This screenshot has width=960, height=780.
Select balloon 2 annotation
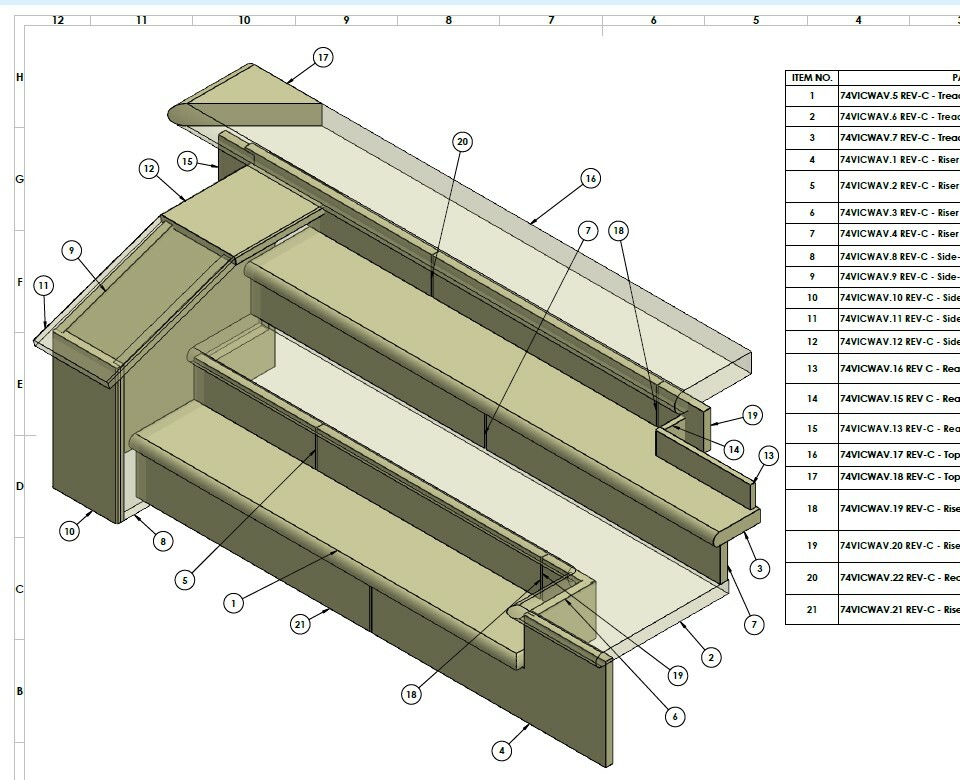710,657
